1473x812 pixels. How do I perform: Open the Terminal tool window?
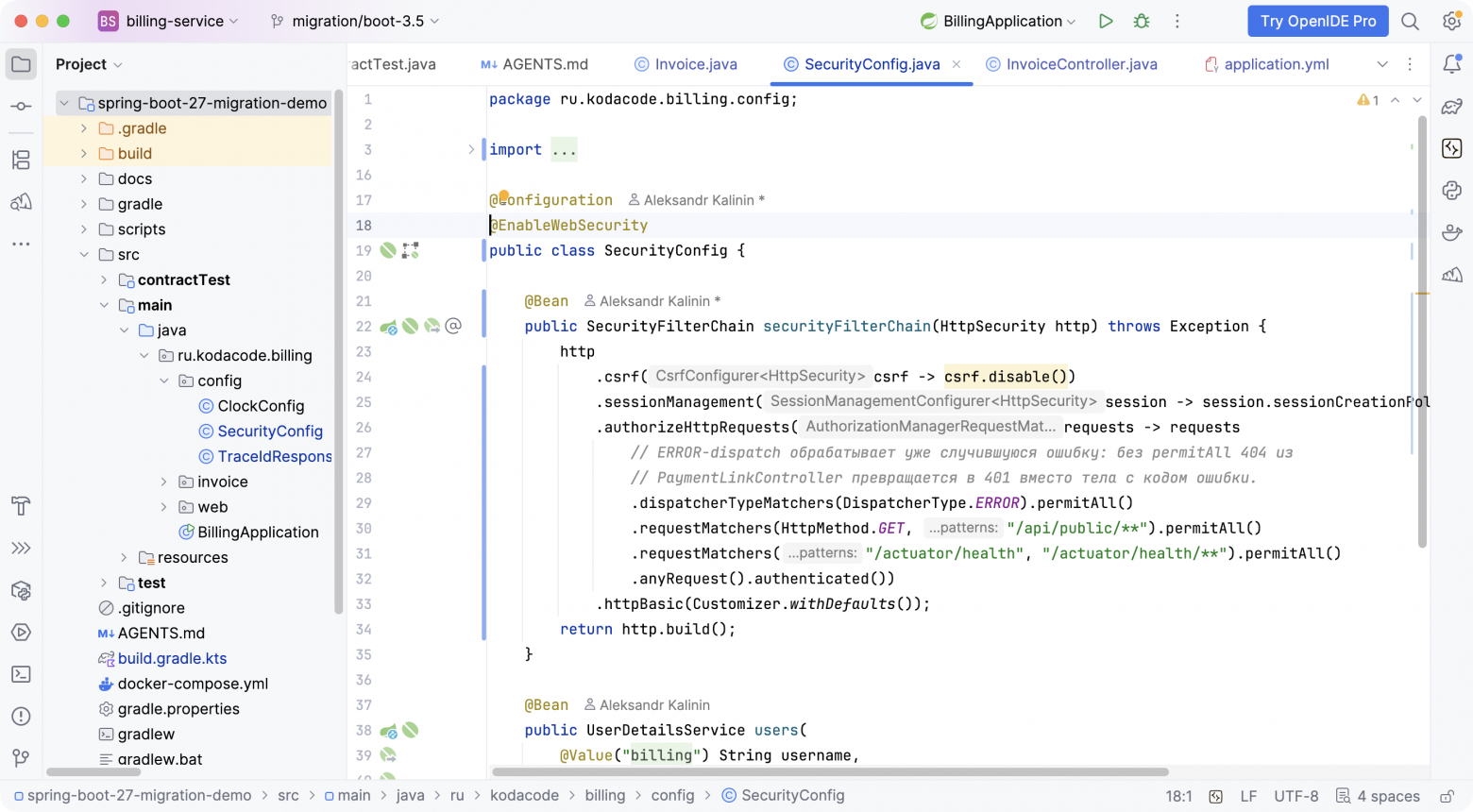(x=21, y=674)
